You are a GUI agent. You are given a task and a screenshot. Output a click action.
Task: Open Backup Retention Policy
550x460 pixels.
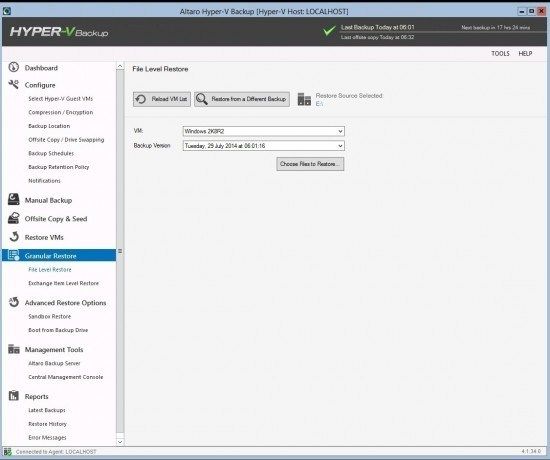[x=59, y=167]
